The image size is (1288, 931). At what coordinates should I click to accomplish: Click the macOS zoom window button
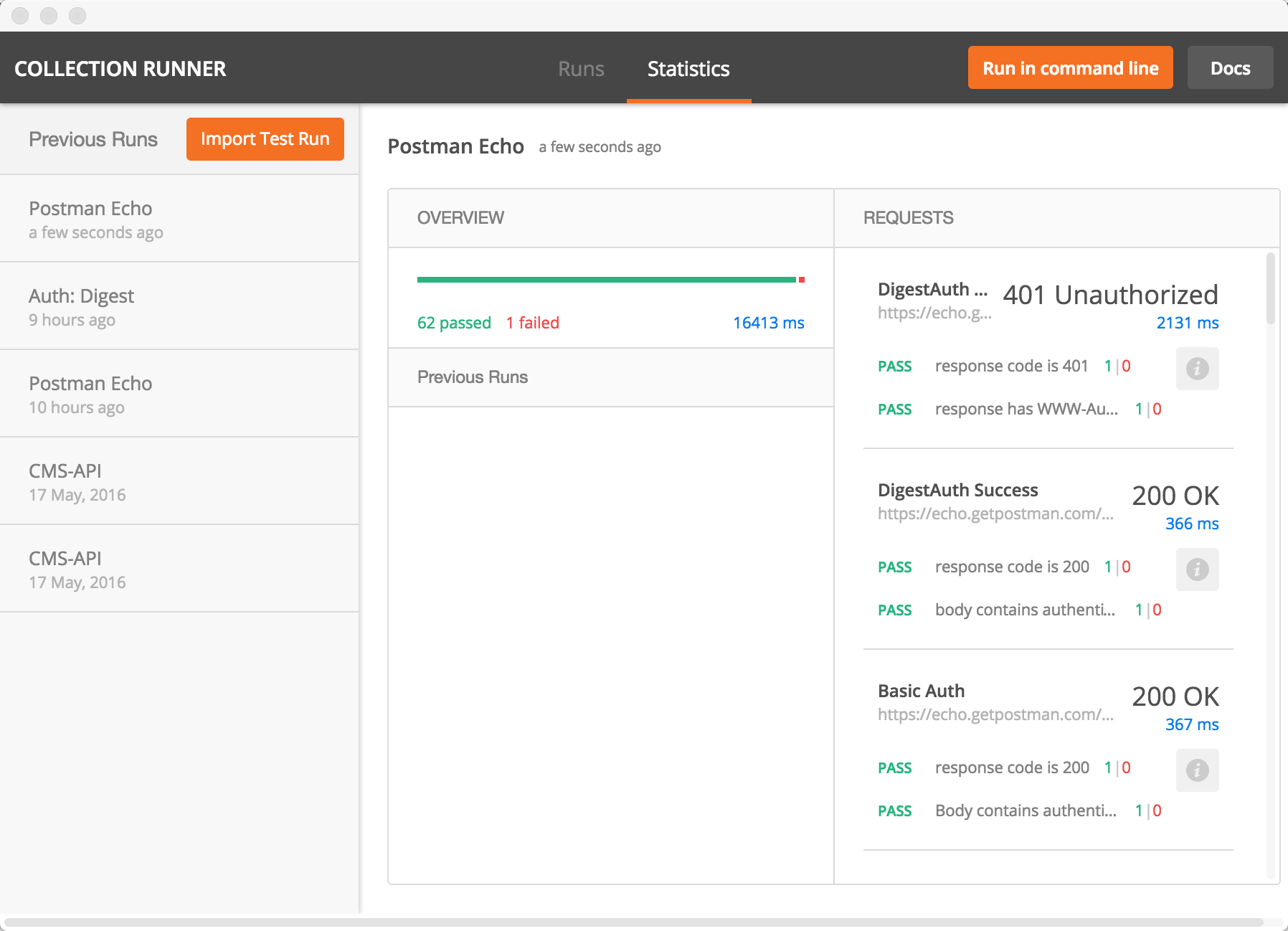[x=77, y=16]
